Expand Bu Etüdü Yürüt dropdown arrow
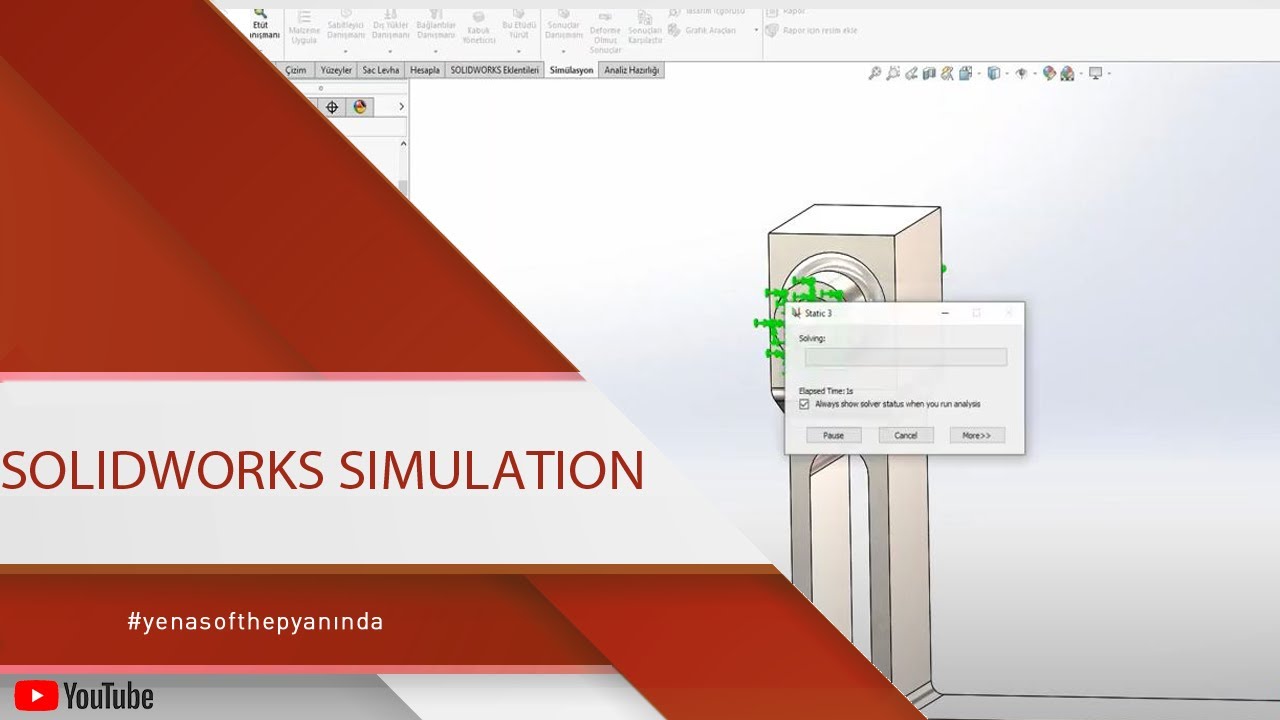Viewport: 1280px width, 720px height. tap(518, 51)
